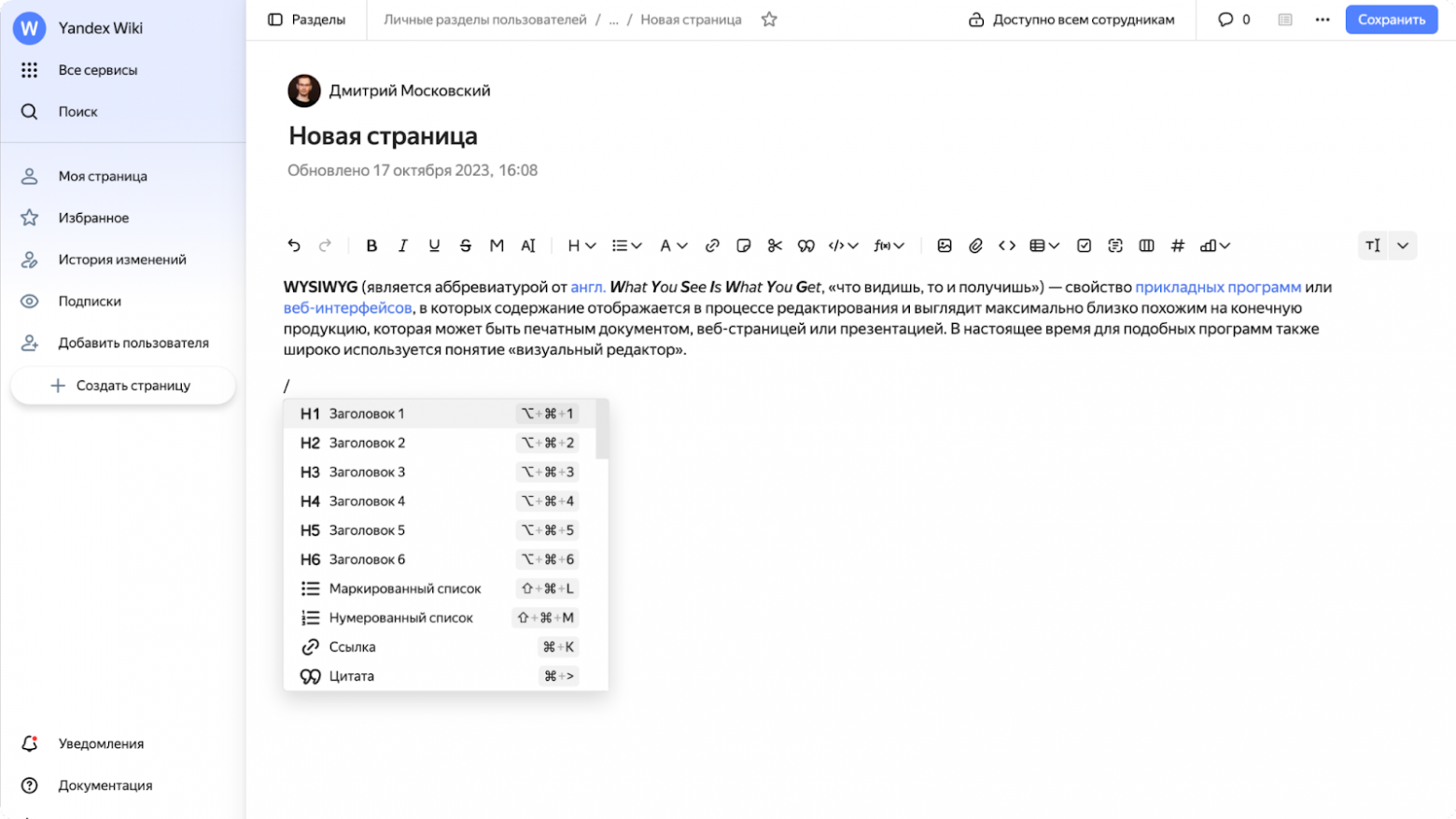Attach a file using the paperclip icon
This screenshot has height=819, width=1456.
tap(975, 246)
